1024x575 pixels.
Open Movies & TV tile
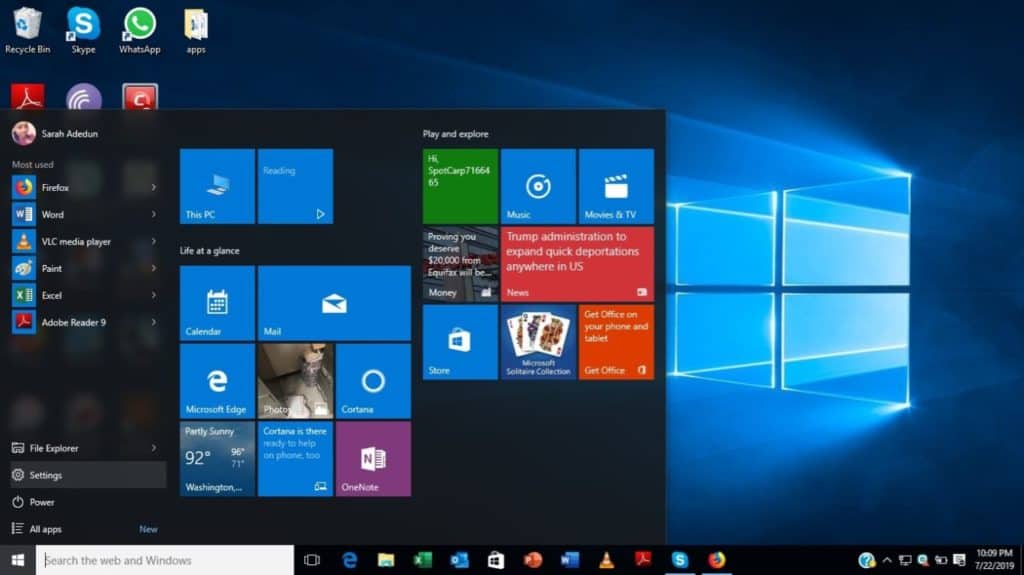coord(616,186)
